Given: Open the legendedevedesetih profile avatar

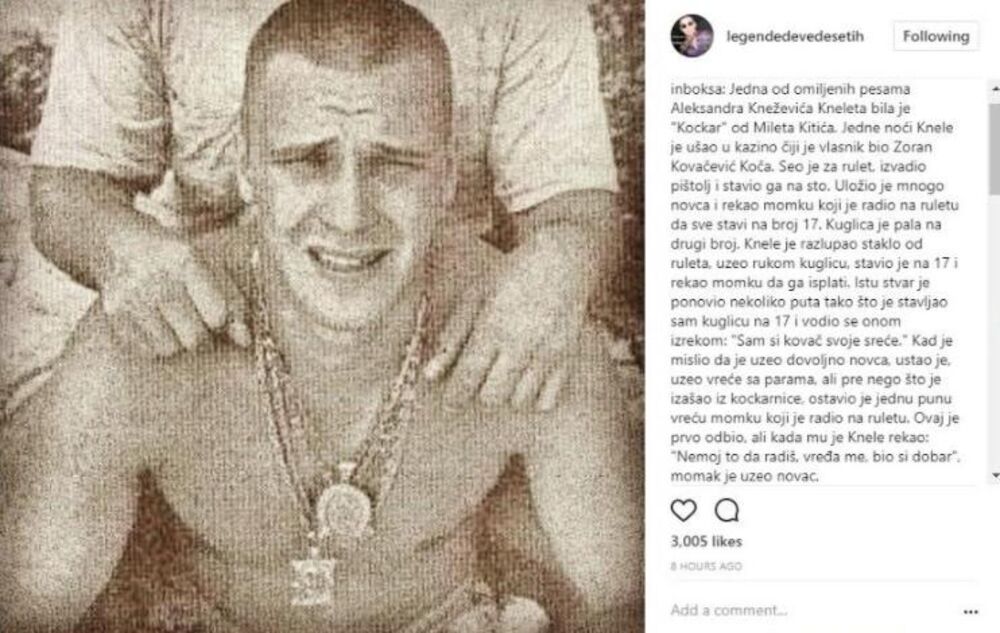Looking at the screenshot, I should pyautogui.click(x=692, y=36).
